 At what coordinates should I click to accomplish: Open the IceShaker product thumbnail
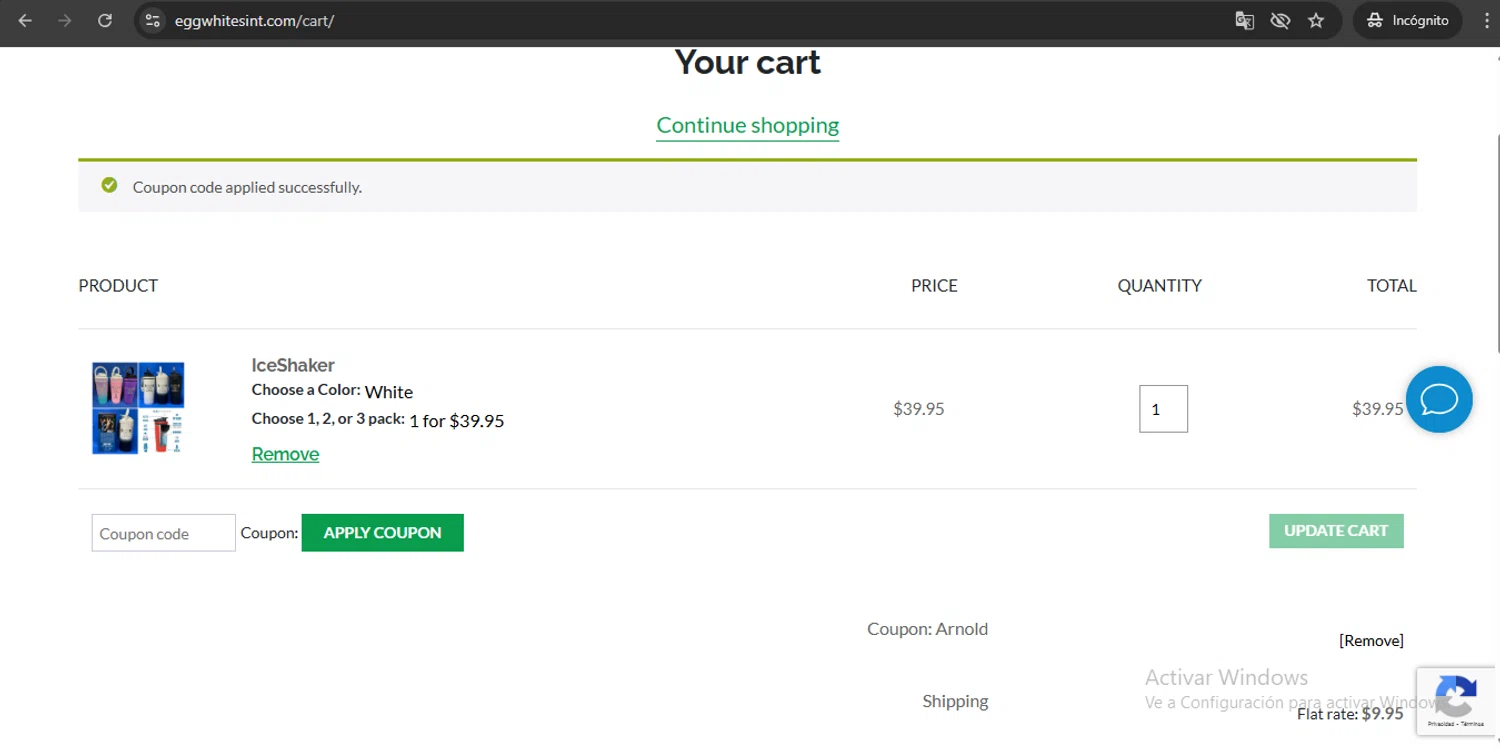point(138,408)
